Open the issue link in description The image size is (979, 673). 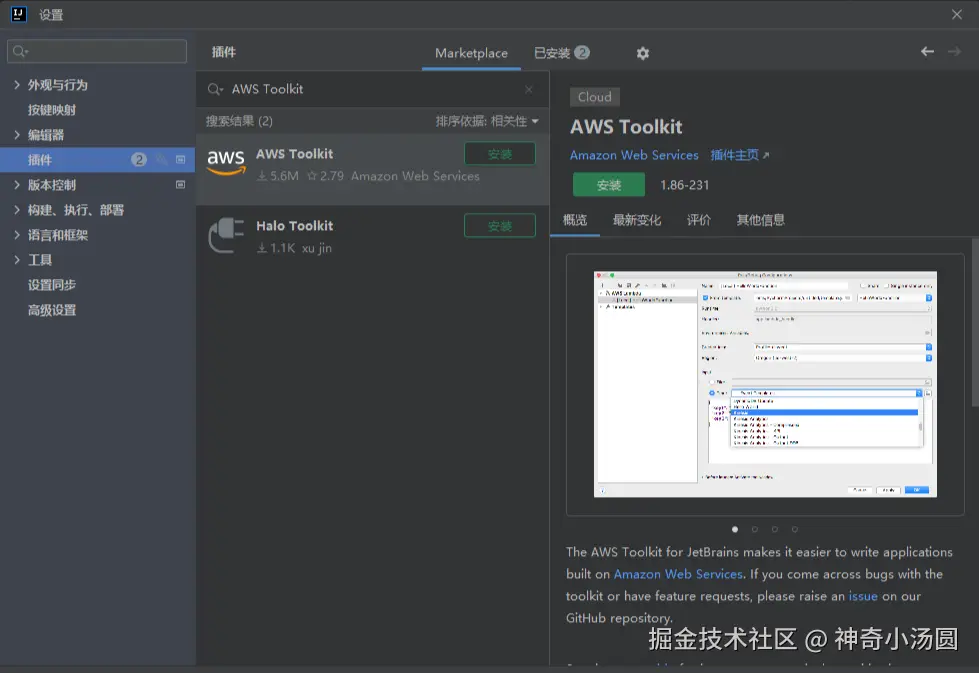coord(863,596)
